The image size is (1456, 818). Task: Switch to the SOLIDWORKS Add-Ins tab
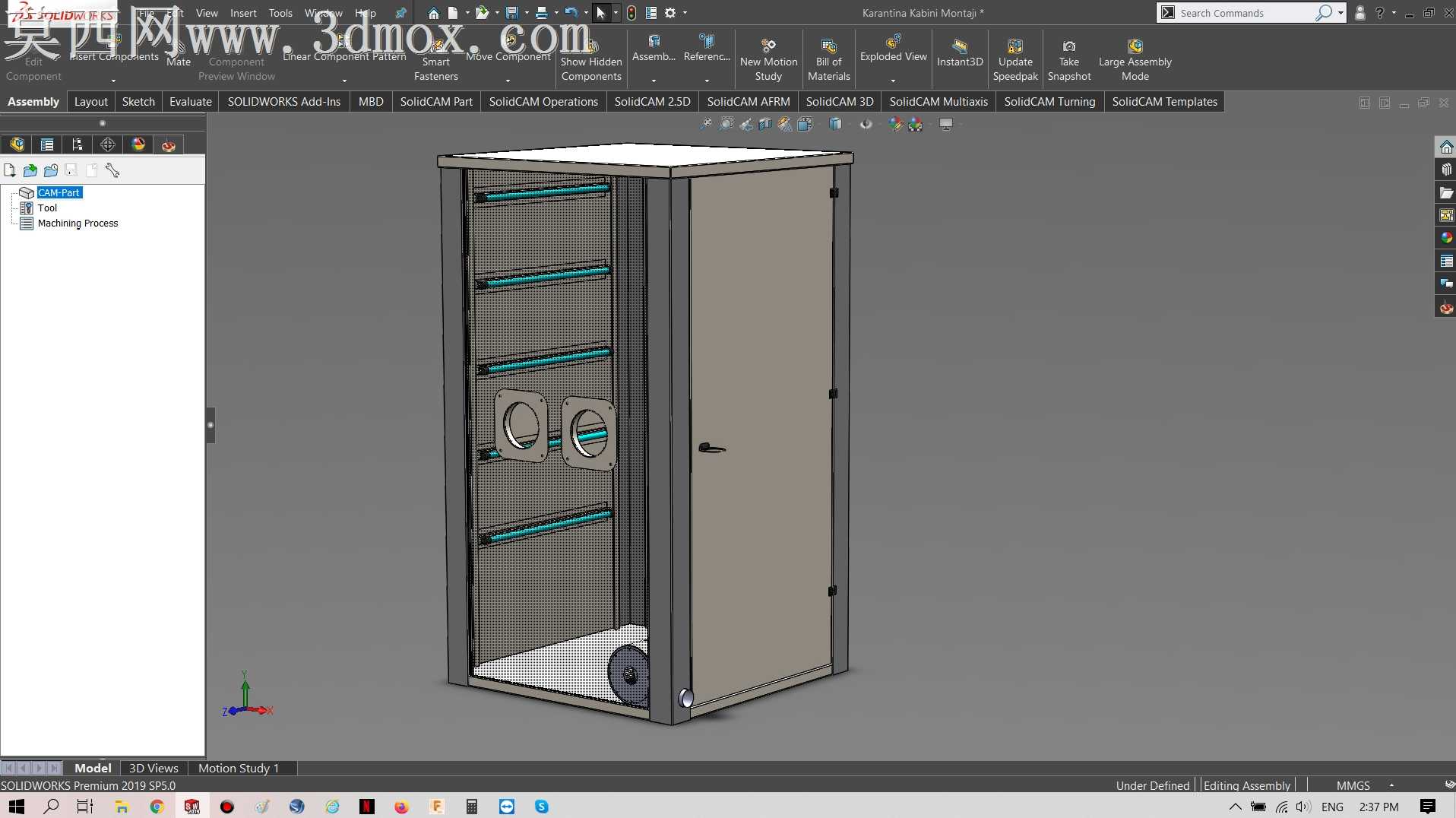point(283,102)
